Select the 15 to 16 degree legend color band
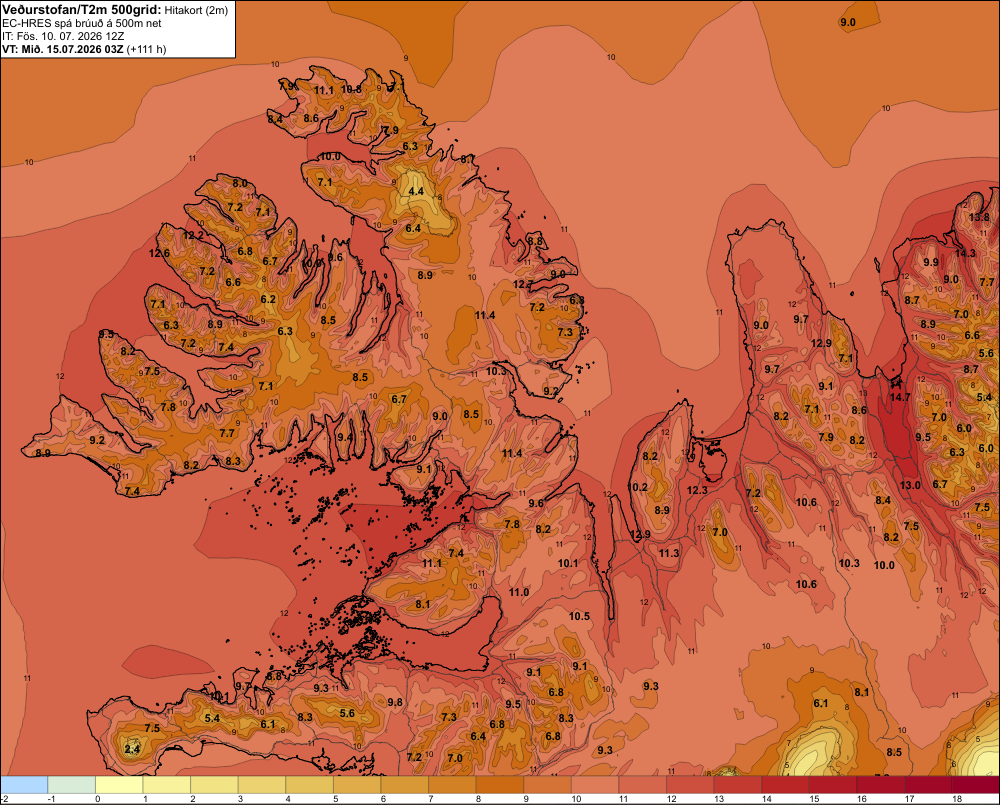This screenshot has width=1000, height=805. pos(833,785)
